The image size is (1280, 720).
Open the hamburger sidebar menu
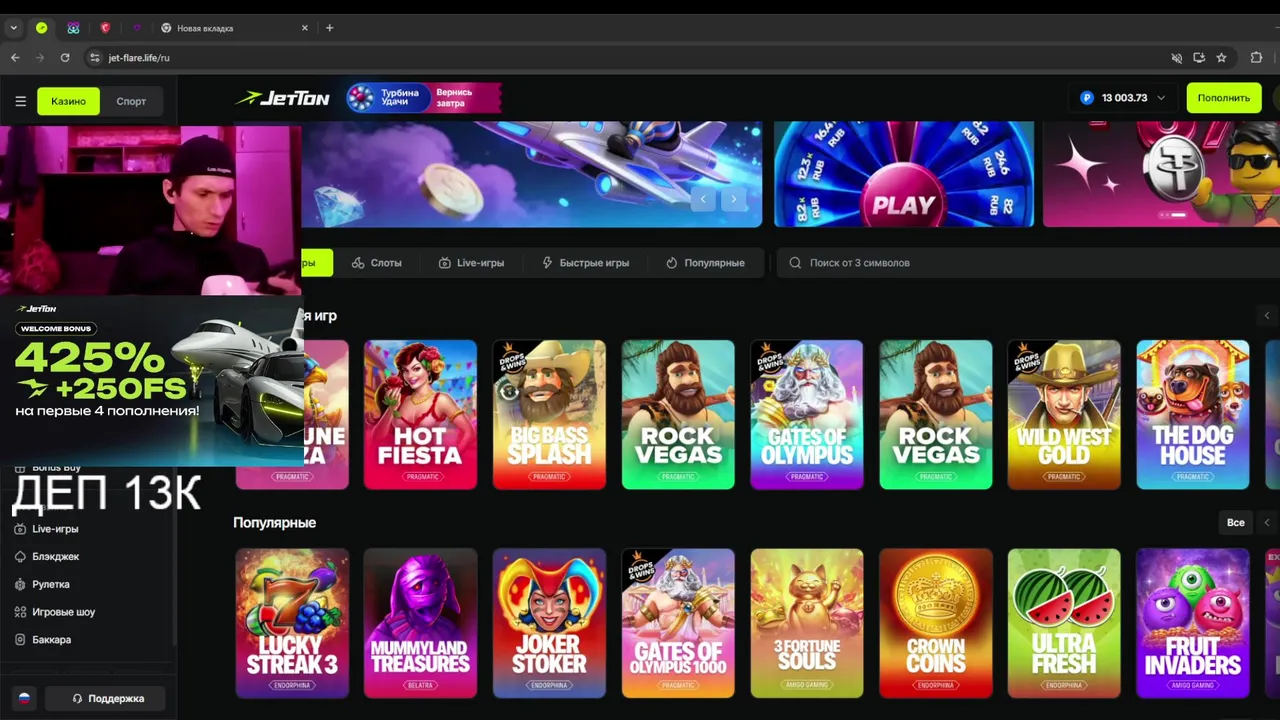coord(20,101)
